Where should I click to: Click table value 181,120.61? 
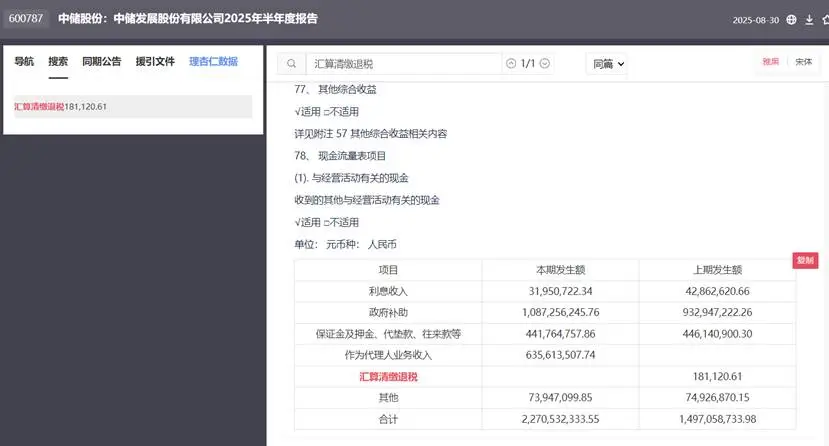tap(717, 377)
